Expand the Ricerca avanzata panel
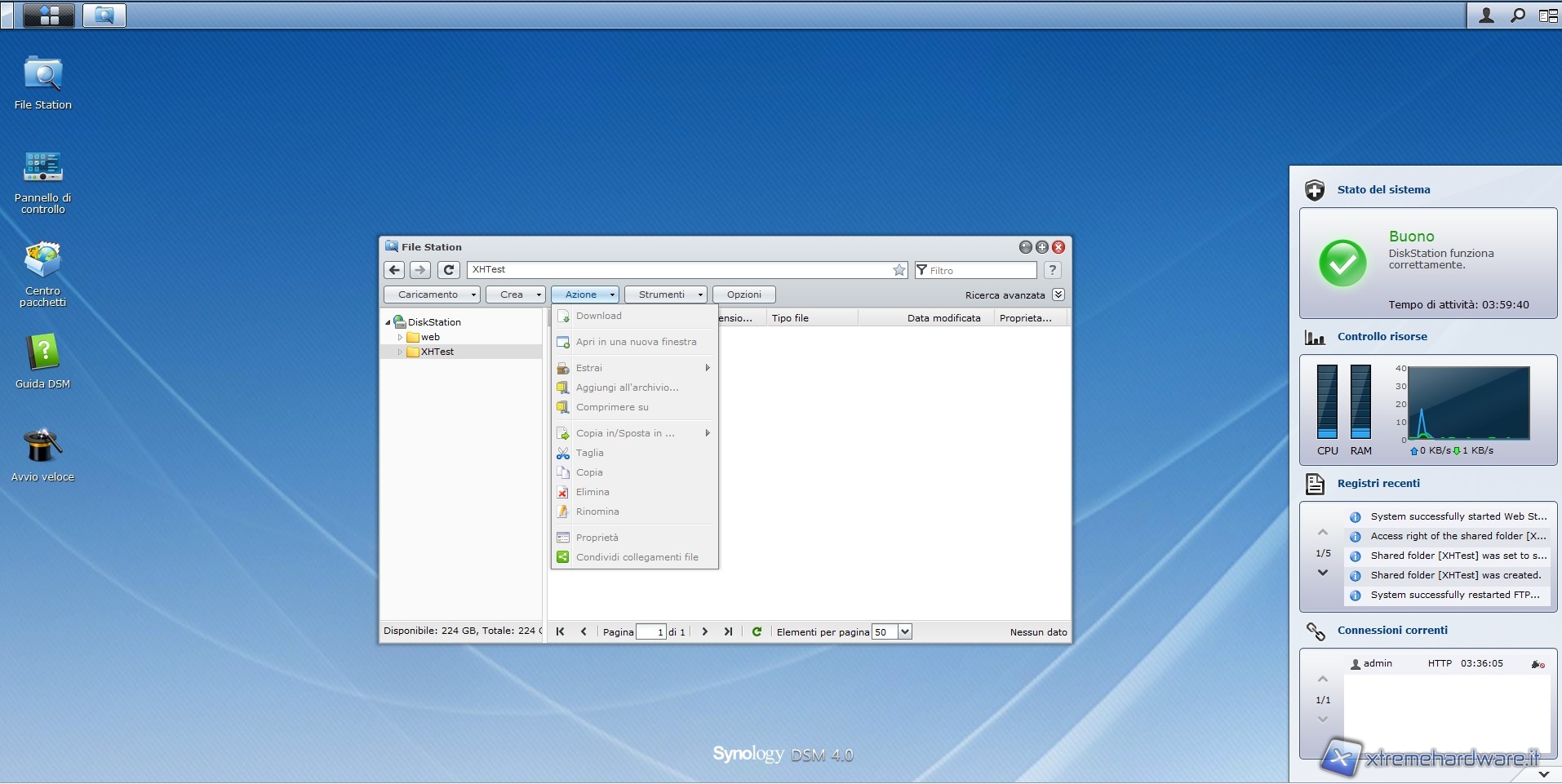Screen dimensions: 1562x784 click(x=1058, y=295)
